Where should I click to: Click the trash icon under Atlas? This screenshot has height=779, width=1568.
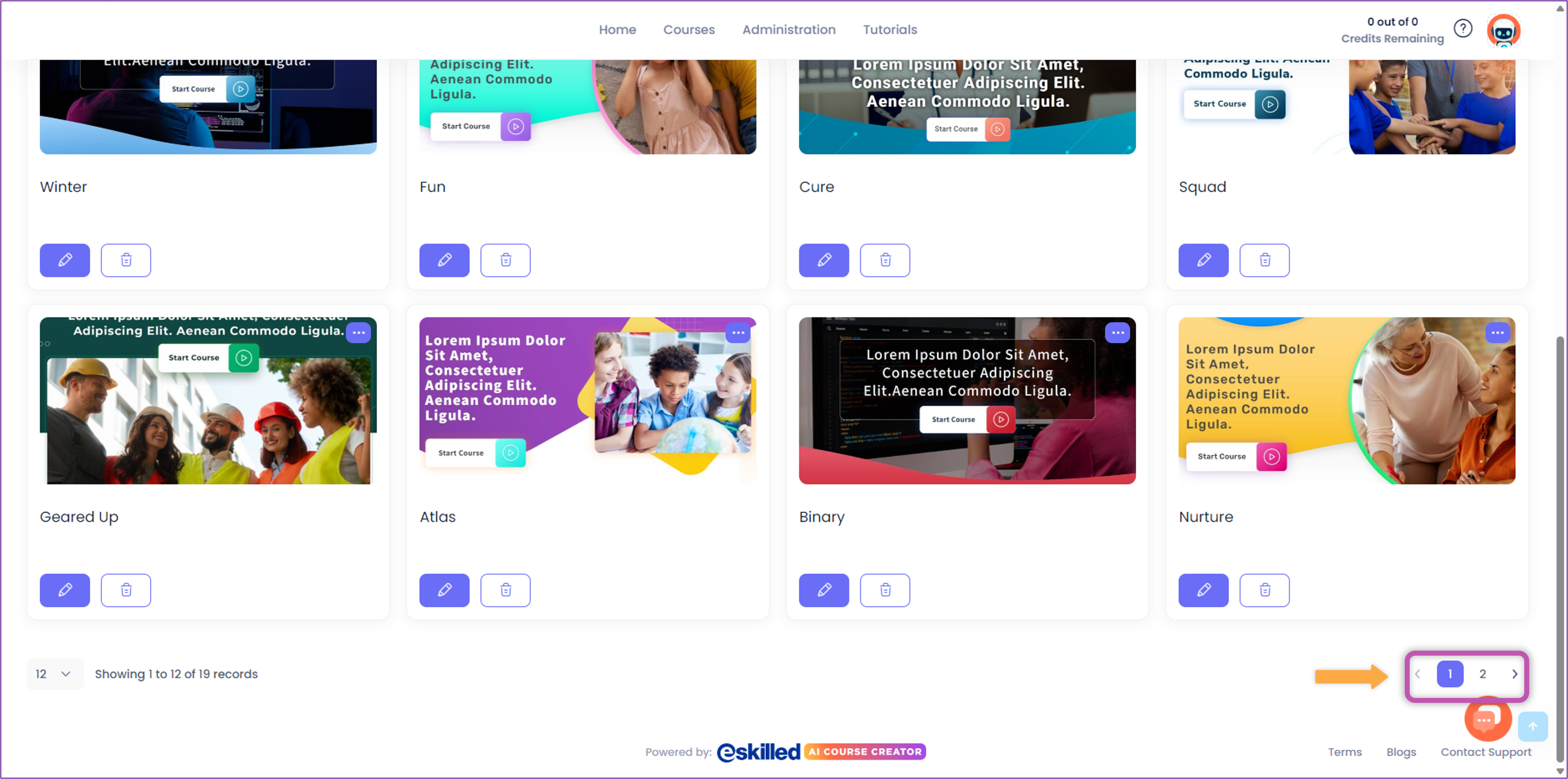[505, 590]
